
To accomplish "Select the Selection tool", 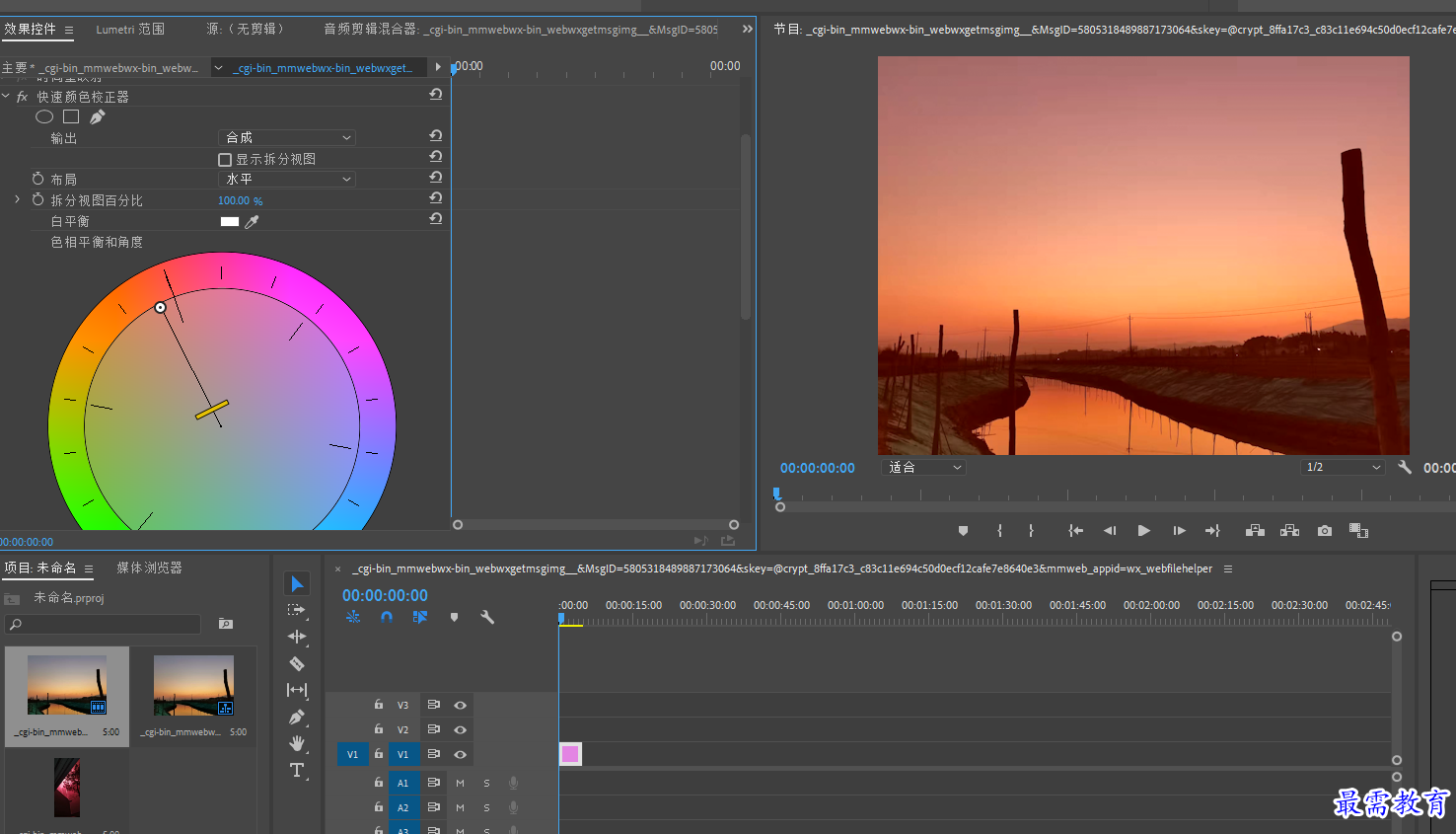I will pos(297,583).
